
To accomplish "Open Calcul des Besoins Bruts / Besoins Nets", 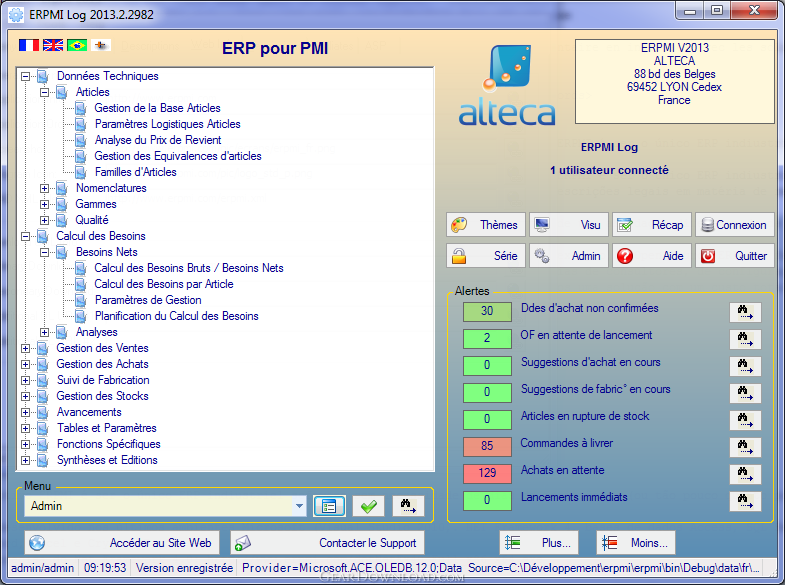I will 189,268.
